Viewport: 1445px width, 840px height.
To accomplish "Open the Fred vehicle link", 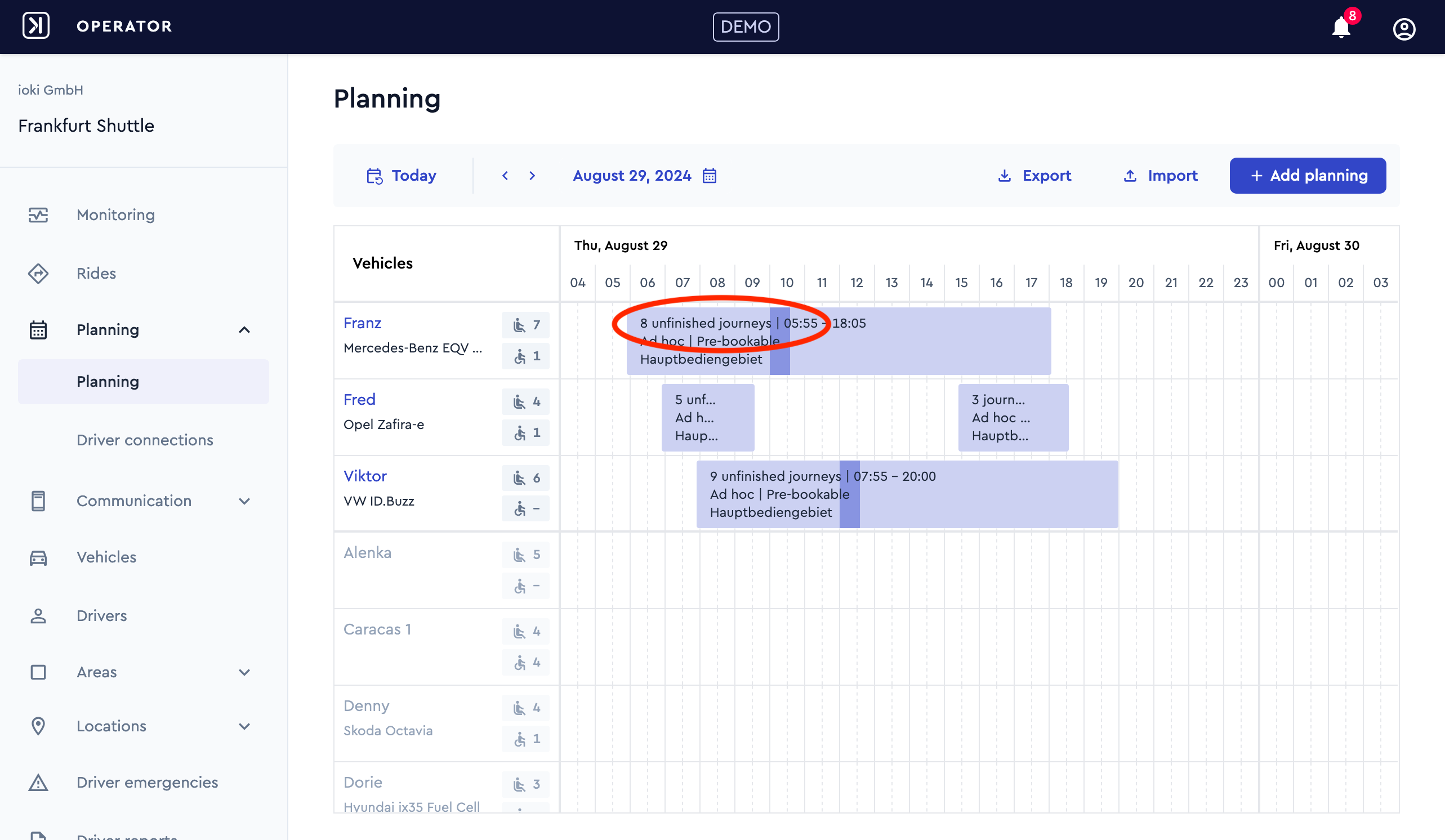I will (359, 400).
